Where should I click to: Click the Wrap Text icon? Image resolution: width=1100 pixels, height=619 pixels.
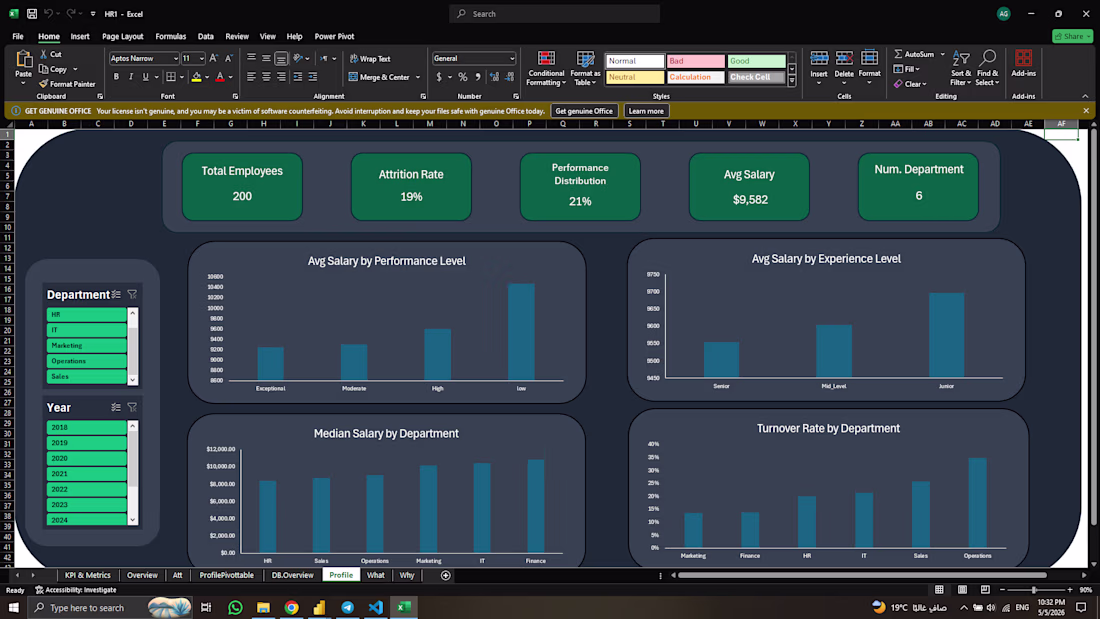(x=354, y=58)
